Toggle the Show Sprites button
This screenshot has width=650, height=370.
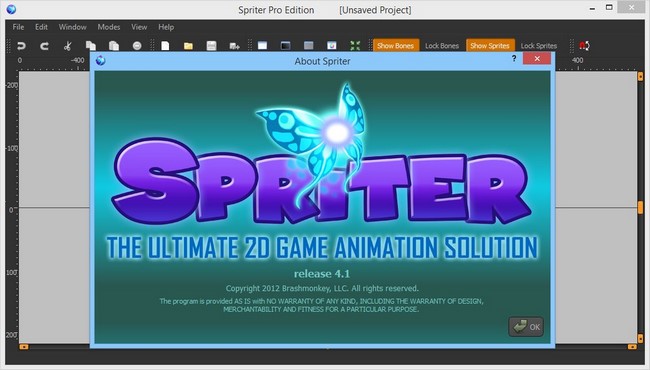tap(490, 46)
